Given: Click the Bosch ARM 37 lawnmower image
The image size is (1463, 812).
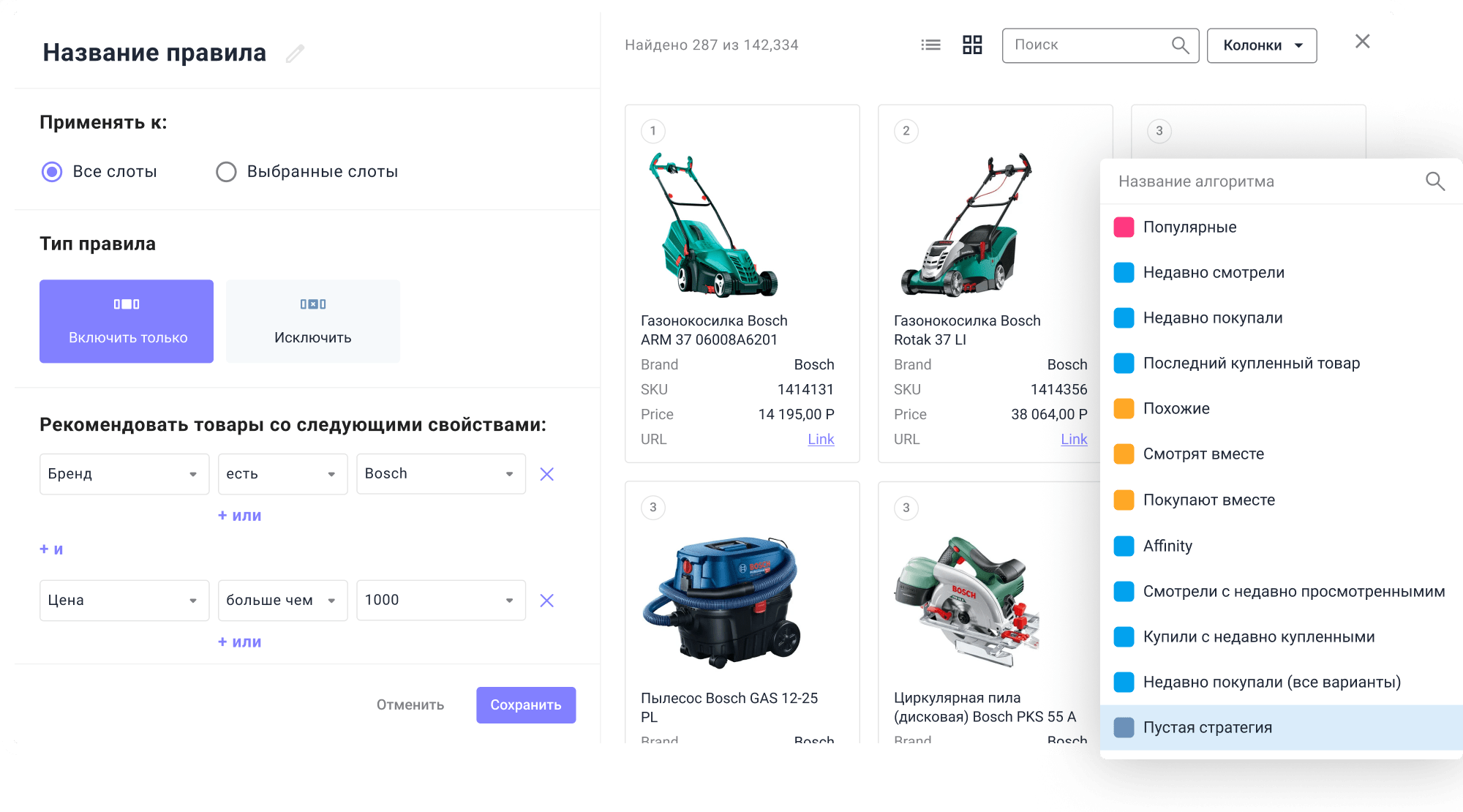Looking at the screenshot, I should click(x=713, y=225).
